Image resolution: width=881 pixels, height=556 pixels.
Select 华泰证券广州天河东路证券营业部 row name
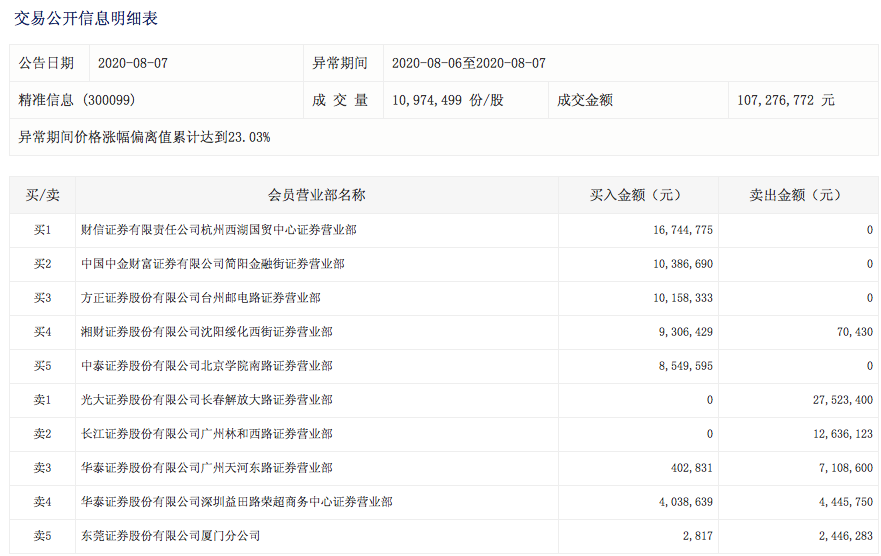207,468
